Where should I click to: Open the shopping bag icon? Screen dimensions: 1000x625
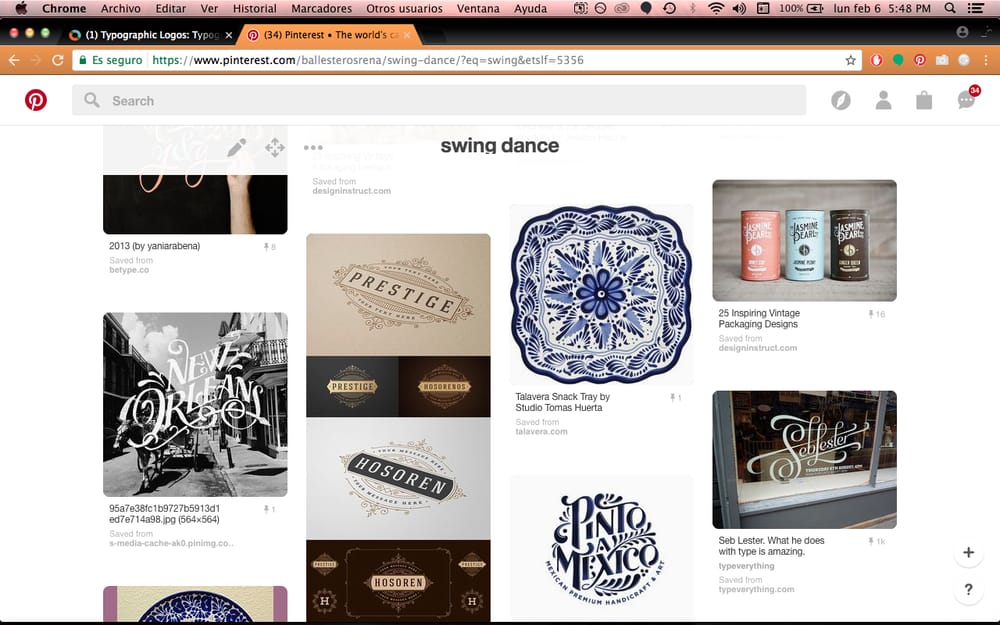tap(924, 100)
